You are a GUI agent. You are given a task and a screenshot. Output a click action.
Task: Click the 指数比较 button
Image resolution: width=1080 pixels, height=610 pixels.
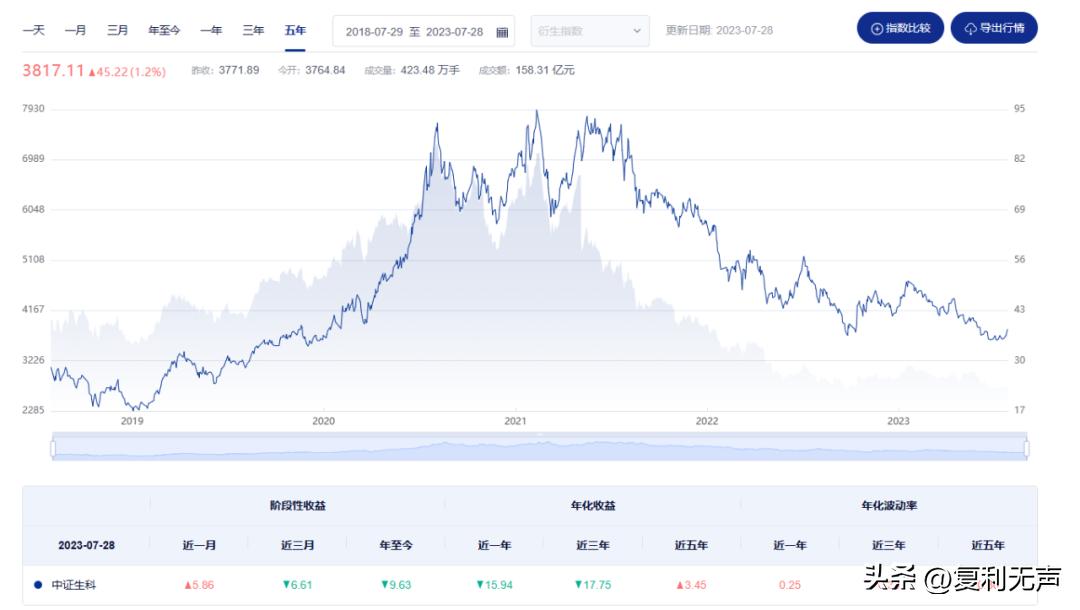[x=900, y=29]
